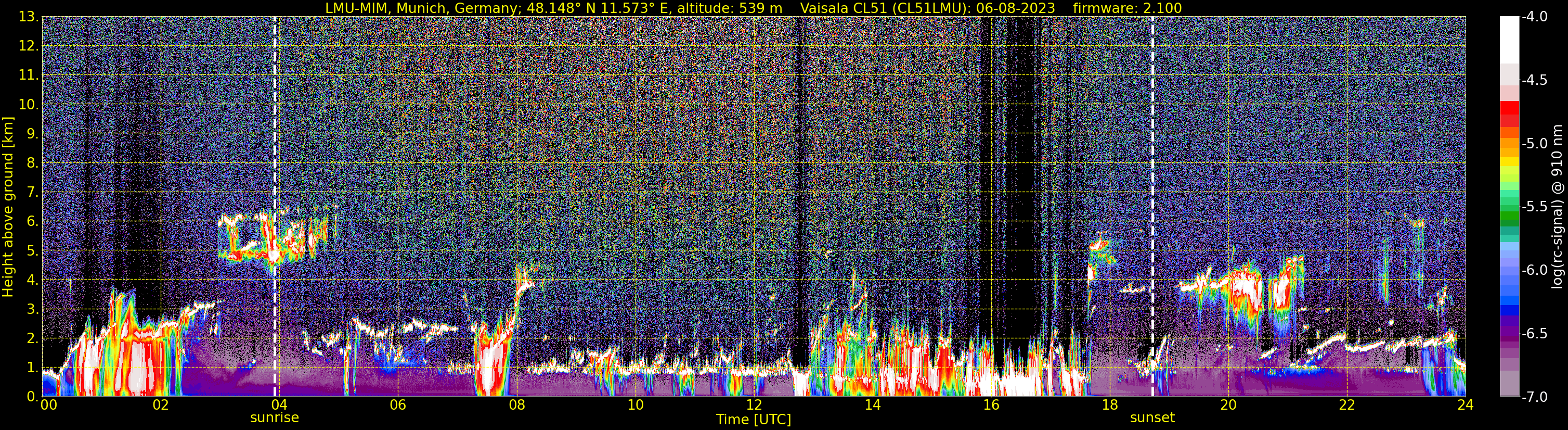The image size is (1568, 430).
Task: Click the '06' time tick label
Action: (x=398, y=405)
